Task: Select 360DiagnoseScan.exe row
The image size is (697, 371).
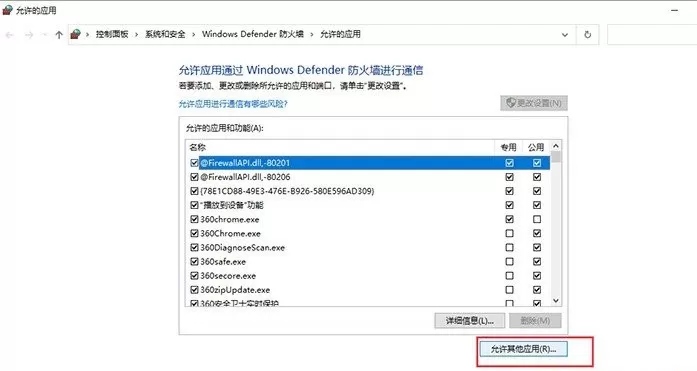Action: click(x=368, y=247)
